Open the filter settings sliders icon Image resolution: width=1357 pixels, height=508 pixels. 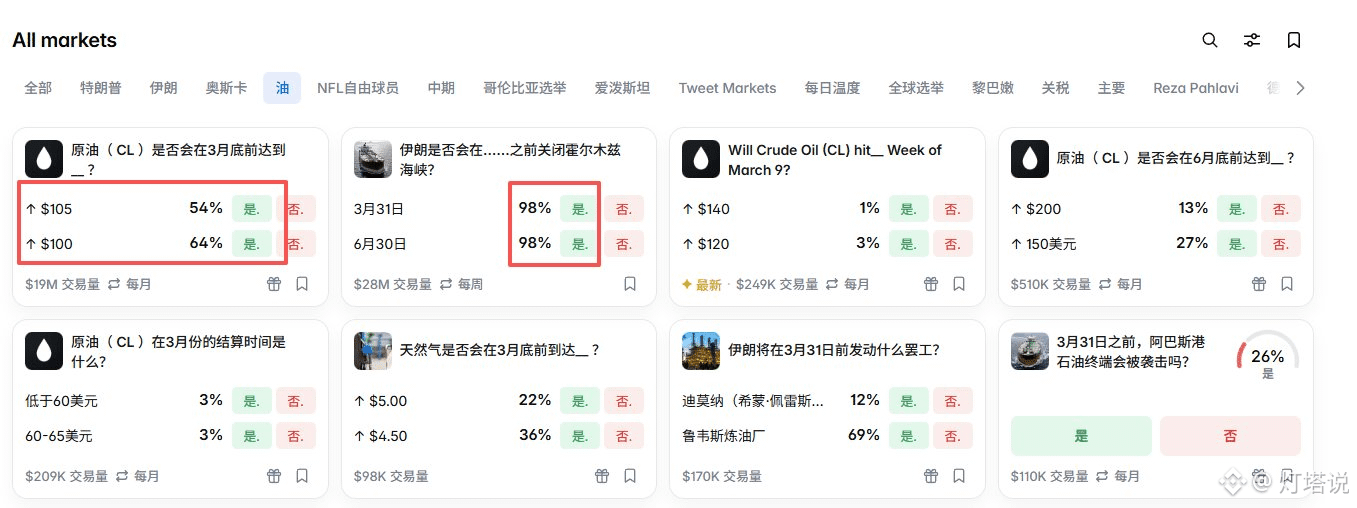1251,40
